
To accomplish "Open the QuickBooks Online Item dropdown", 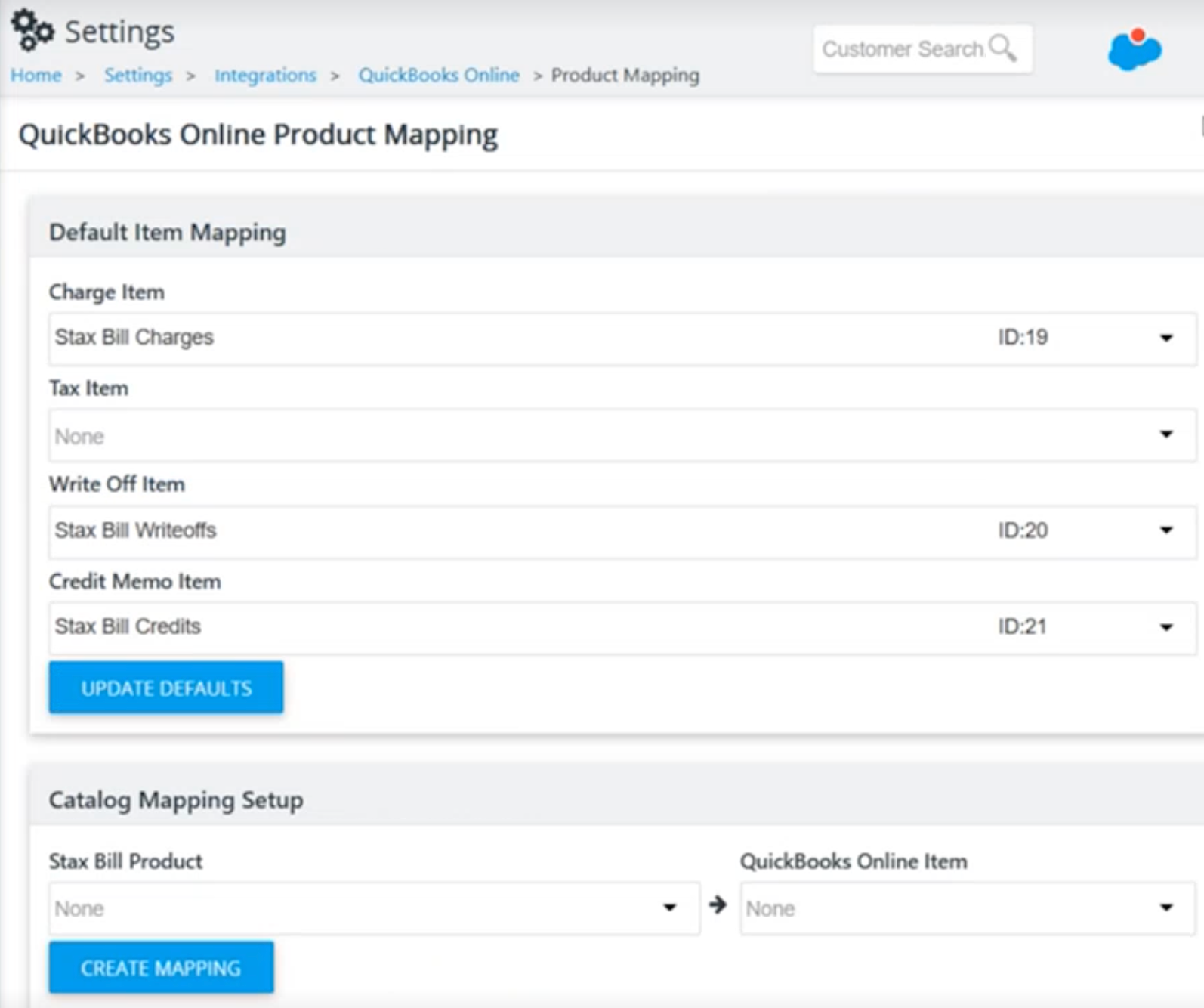I will click(968, 908).
